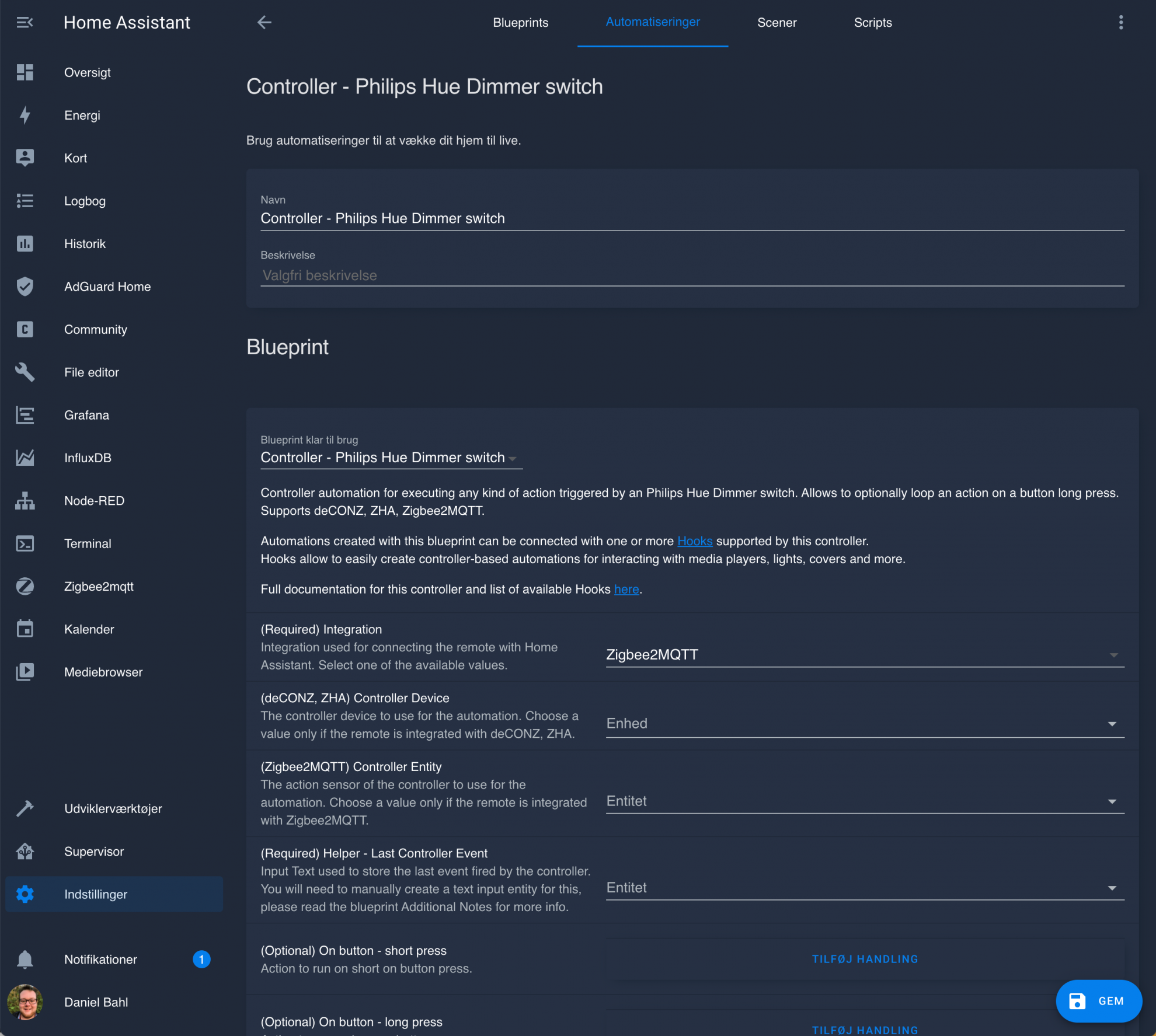Go back using the arrow icon
This screenshot has width=1156, height=1036.
pos(264,22)
